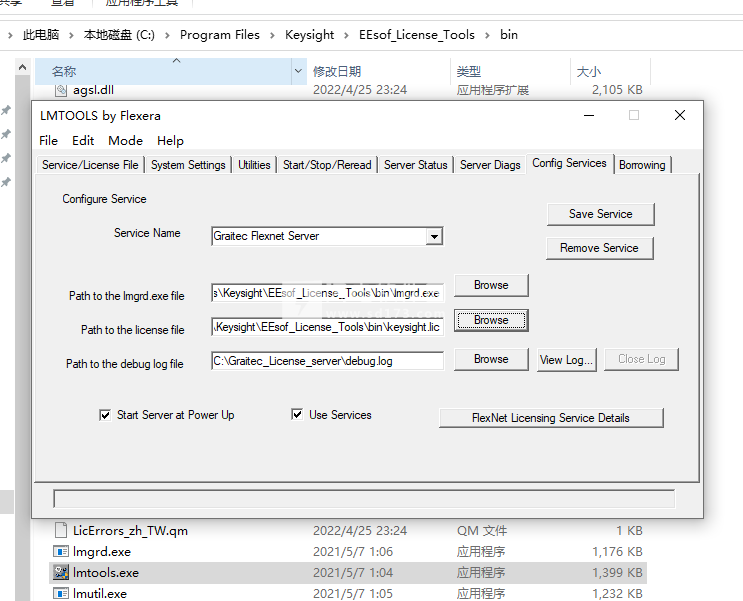Click the breadcrumb chevron after 本地磁盘 (C:)
743x601 pixels.
click(167, 36)
